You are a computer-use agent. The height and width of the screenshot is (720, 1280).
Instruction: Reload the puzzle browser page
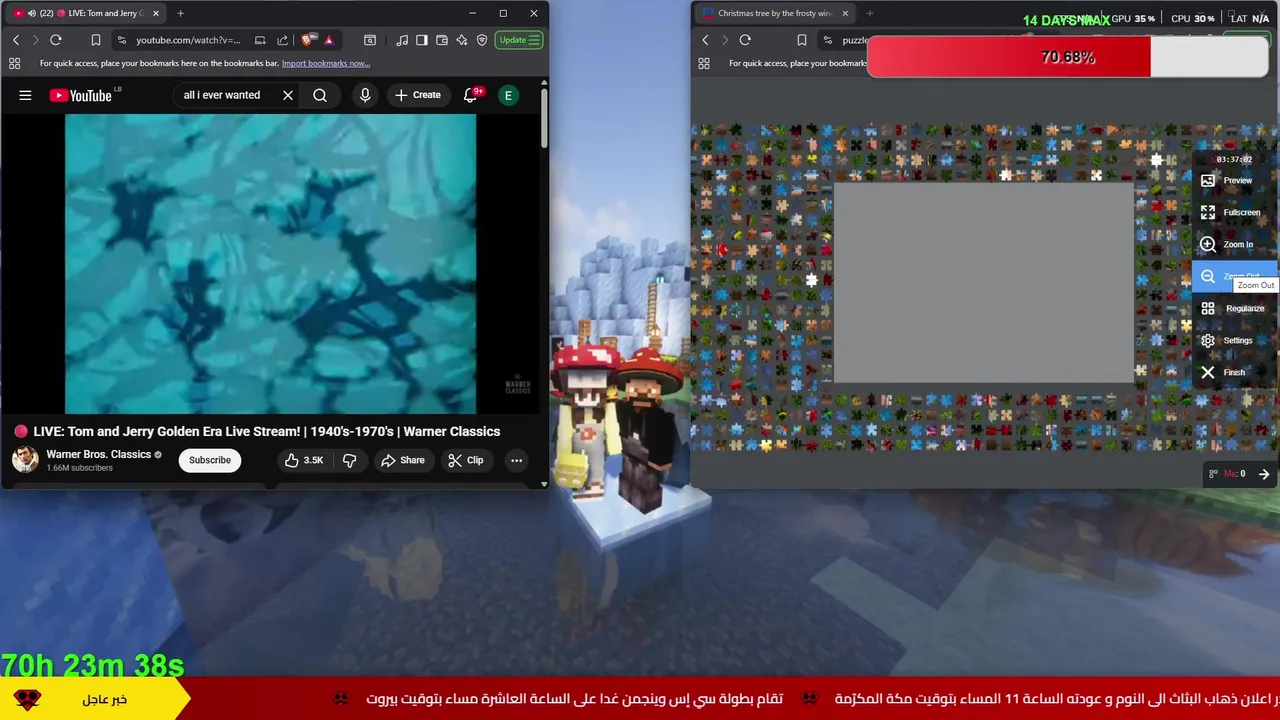(x=745, y=40)
